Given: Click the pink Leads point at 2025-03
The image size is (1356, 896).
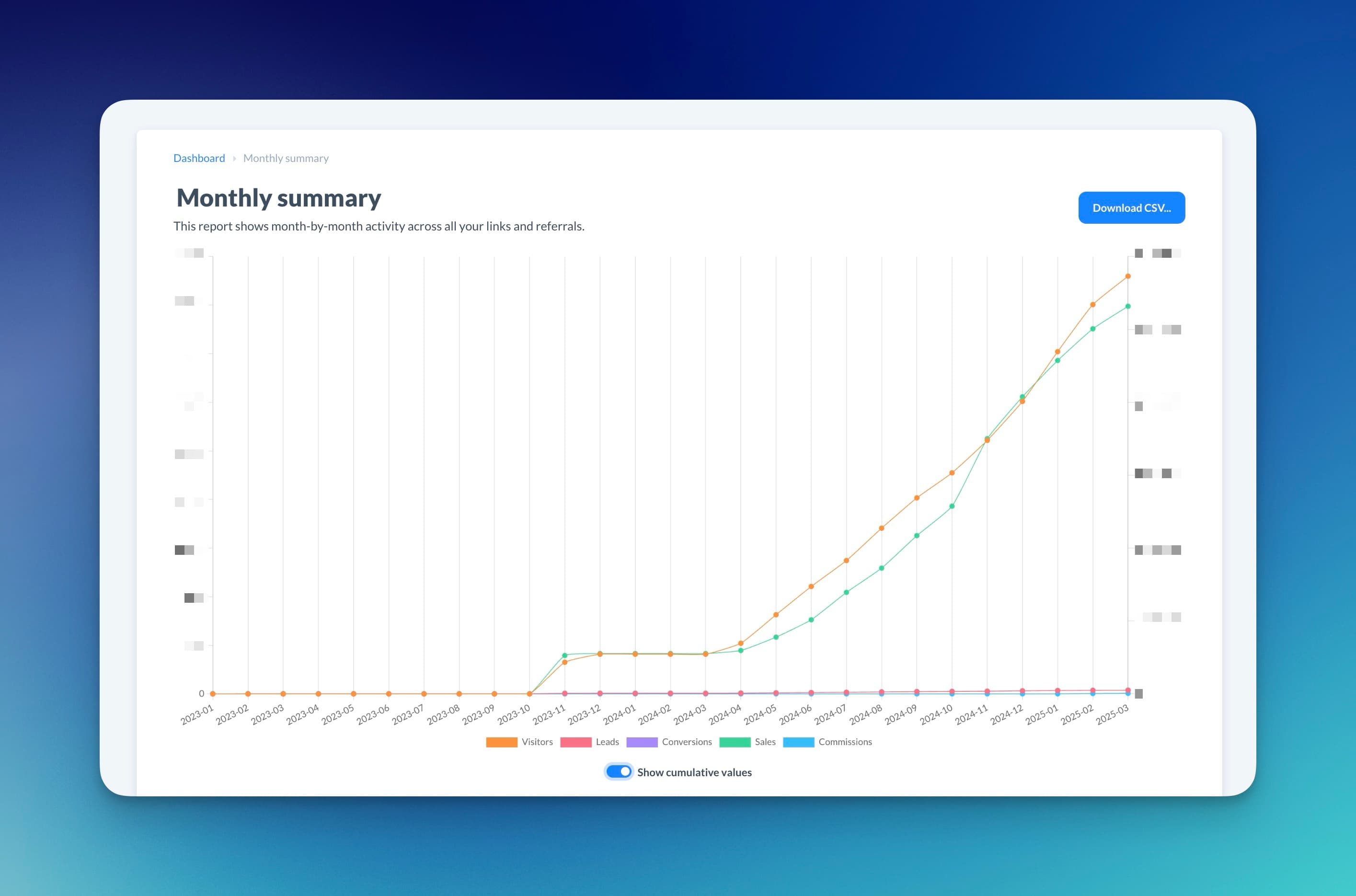Looking at the screenshot, I should [x=1127, y=689].
